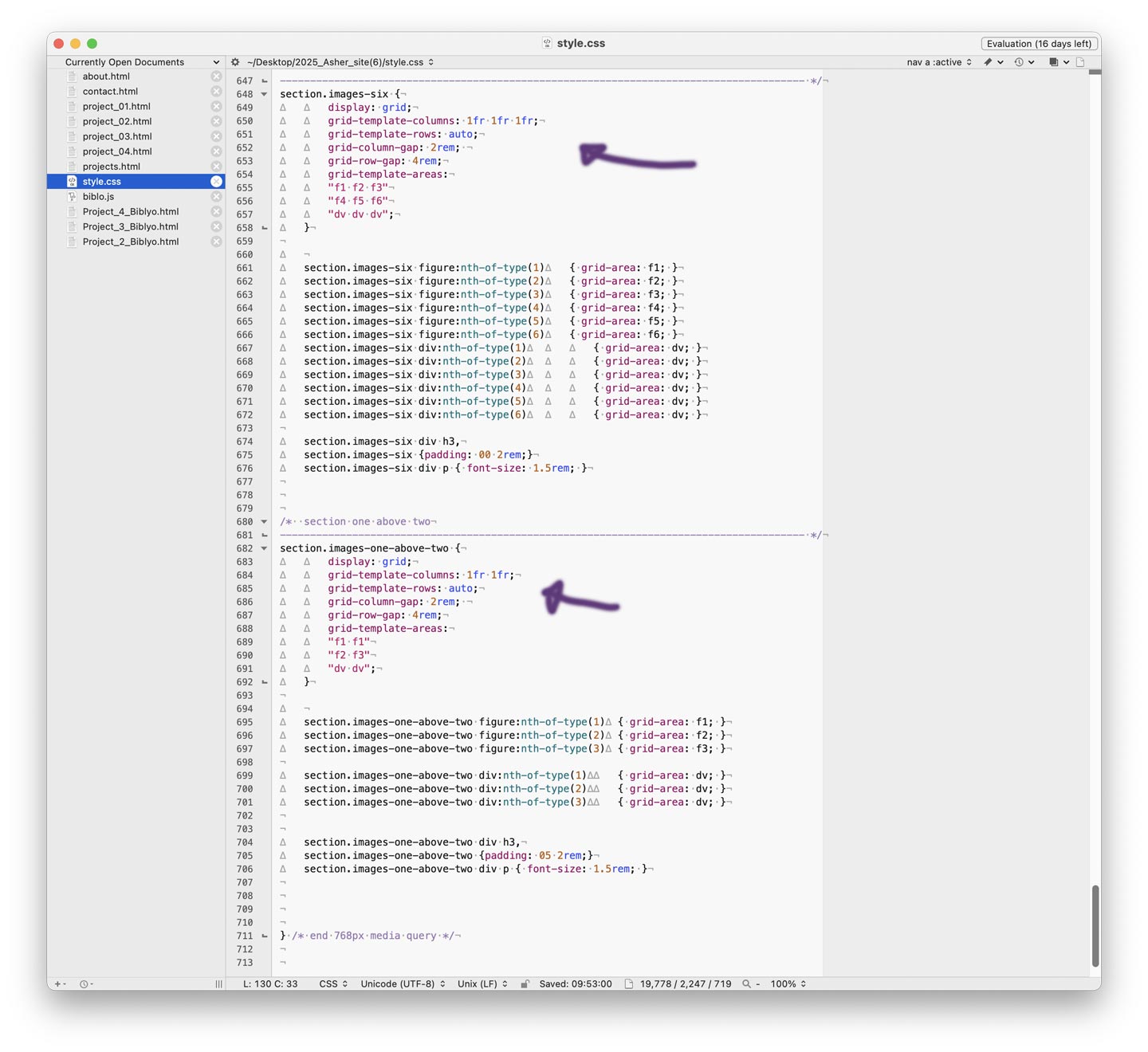The image size is (1148, 1052).
Task: Open the 100% magnification popup
Action: click(x=788, y=984)
